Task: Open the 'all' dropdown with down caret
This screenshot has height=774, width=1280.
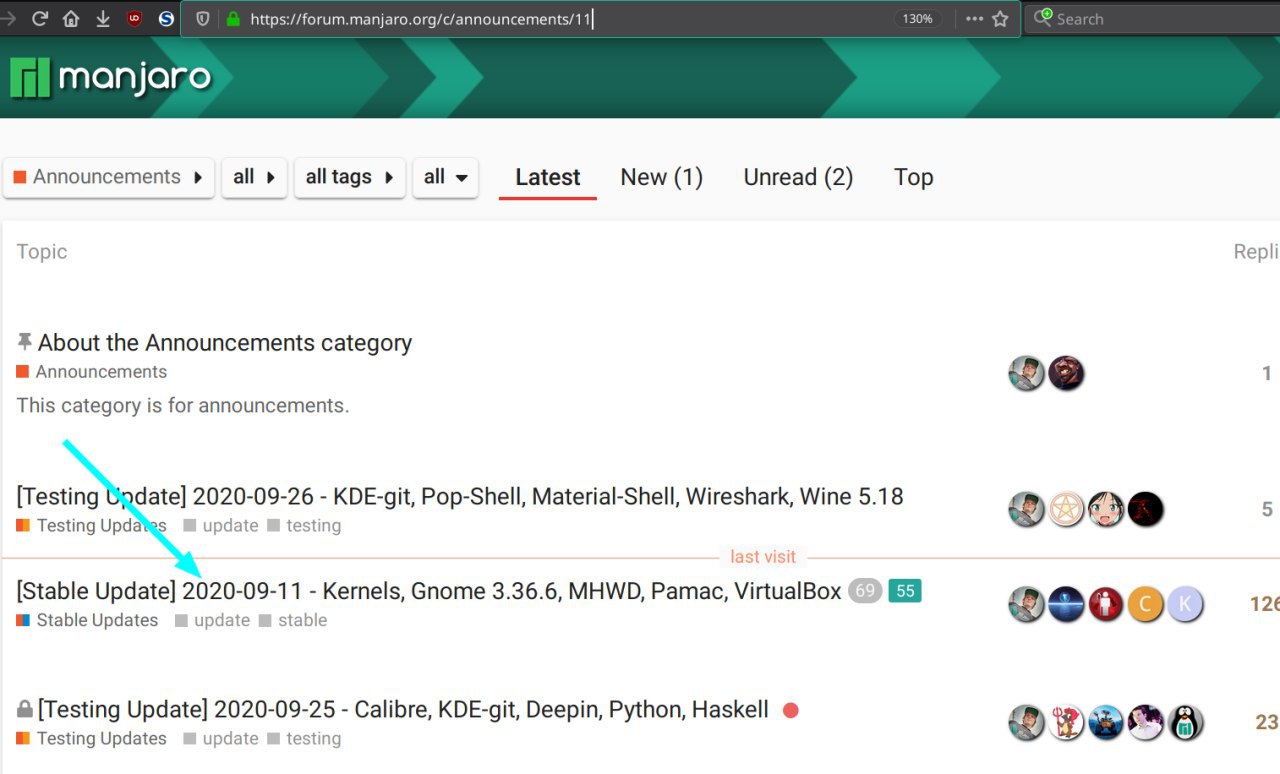Action: pos(445,177)
